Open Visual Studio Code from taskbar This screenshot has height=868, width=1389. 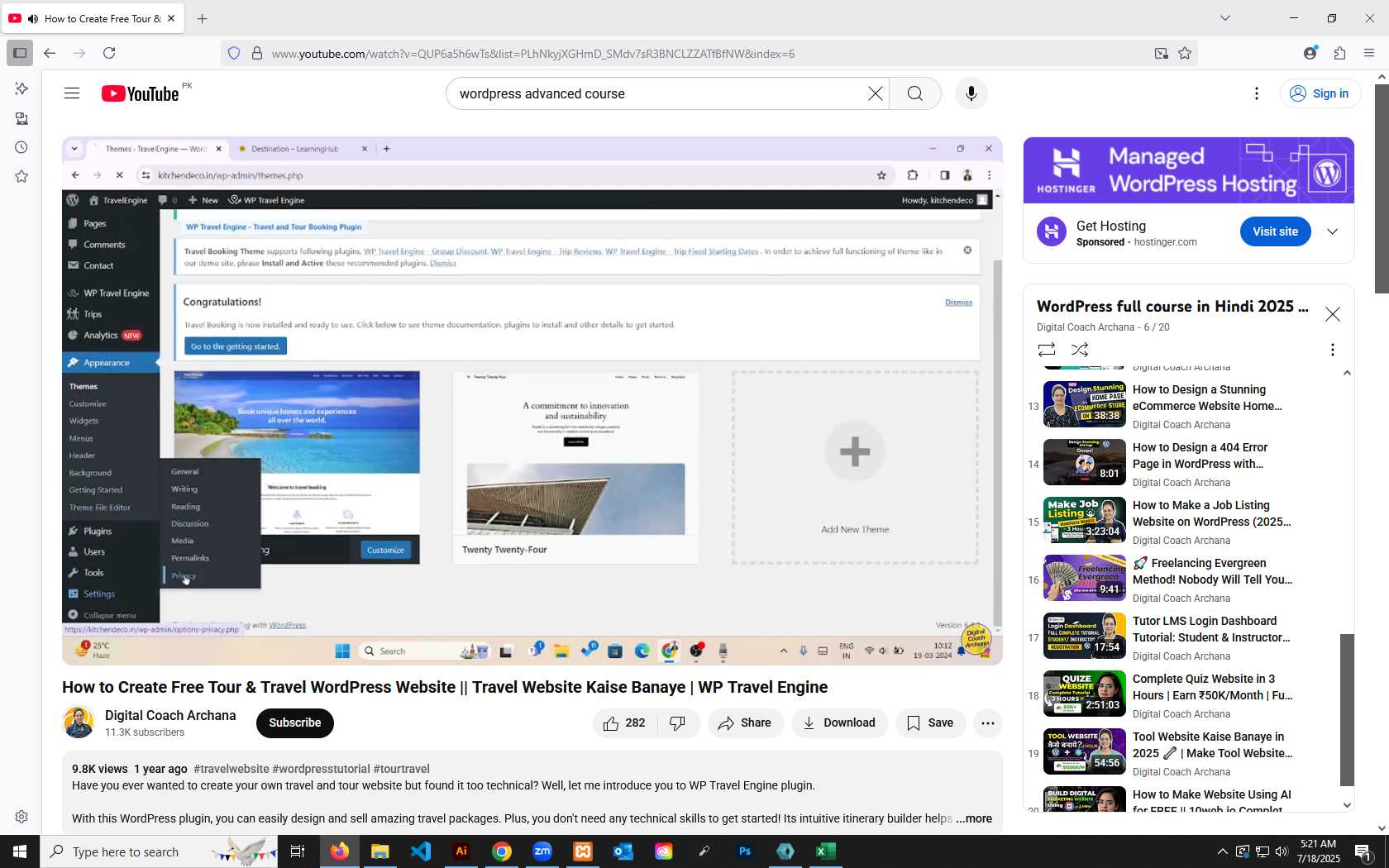421,851
